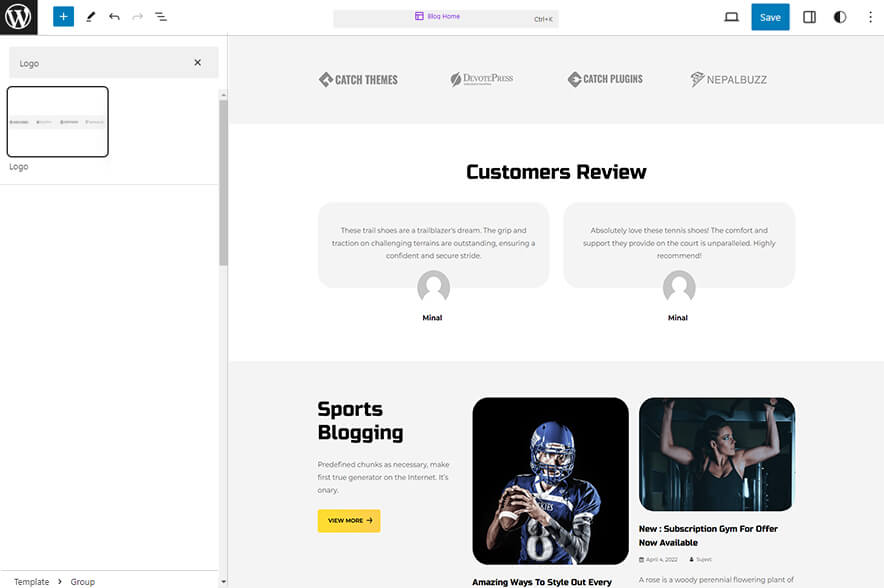Click the Logo search input field
Screen dimensions: 884x588
pos(100,63)
